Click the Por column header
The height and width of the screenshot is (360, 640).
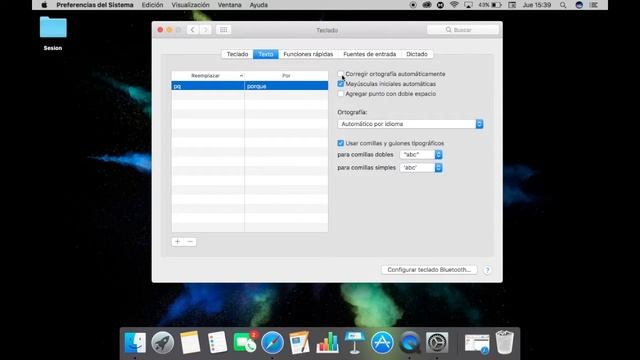click(x=286, y=76)
